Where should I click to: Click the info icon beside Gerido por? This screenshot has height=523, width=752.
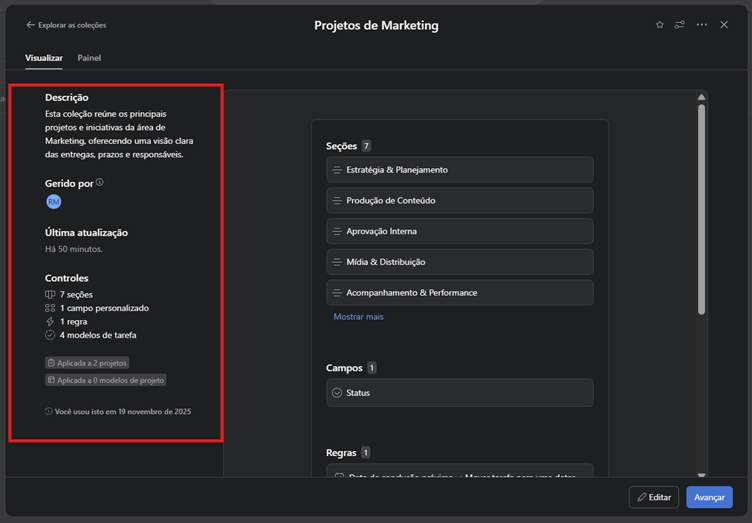point(100,183)
